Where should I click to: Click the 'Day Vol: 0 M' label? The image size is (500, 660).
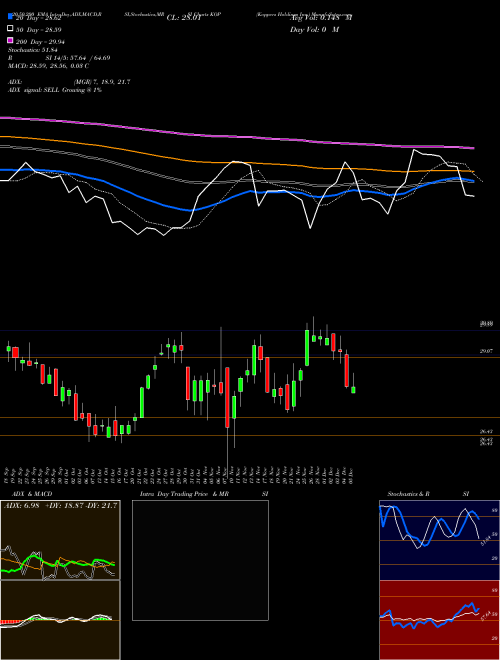click(314, 29)
